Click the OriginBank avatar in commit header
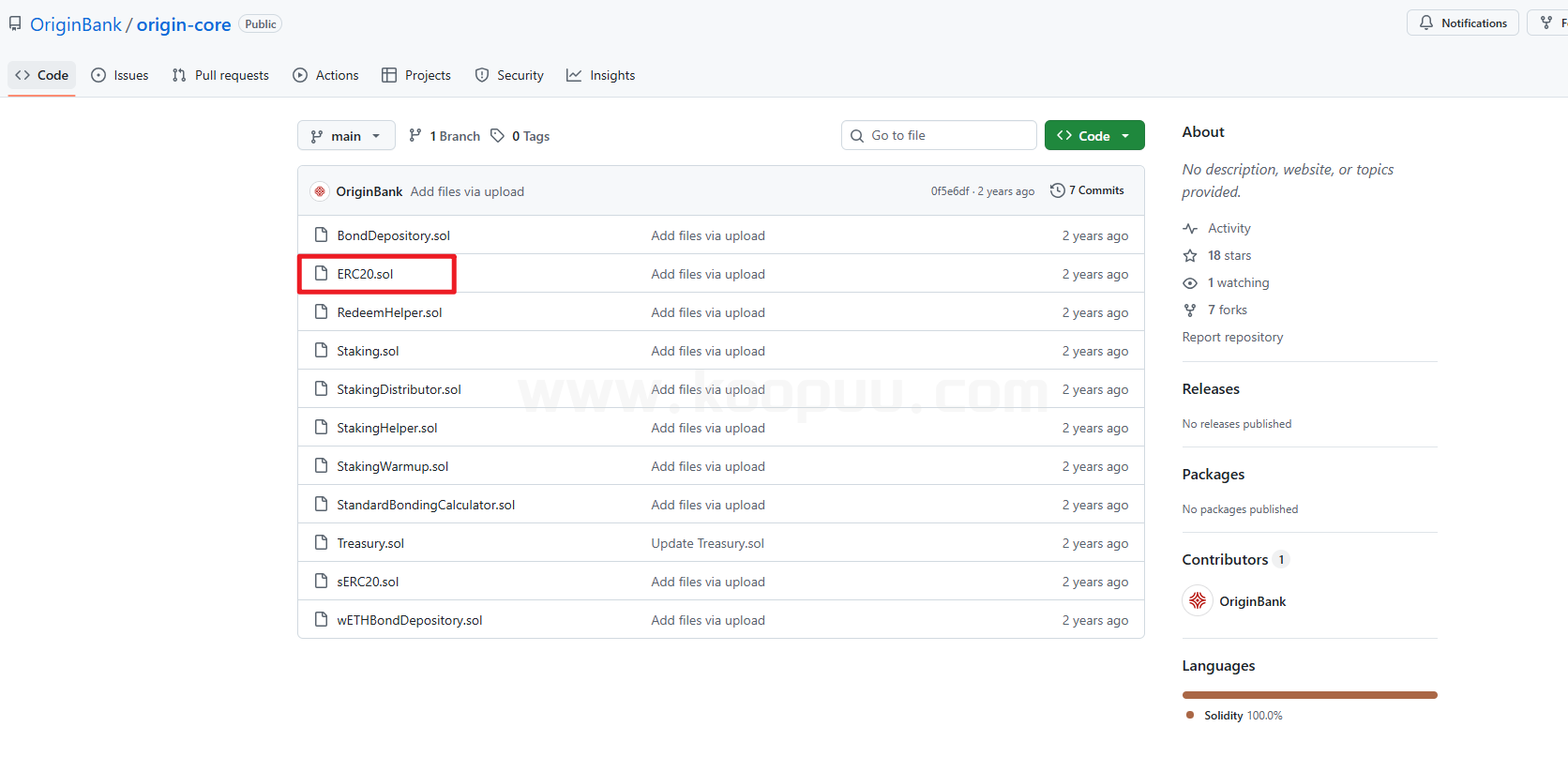This screenshot has width=1568, height=772. point(320,191)
